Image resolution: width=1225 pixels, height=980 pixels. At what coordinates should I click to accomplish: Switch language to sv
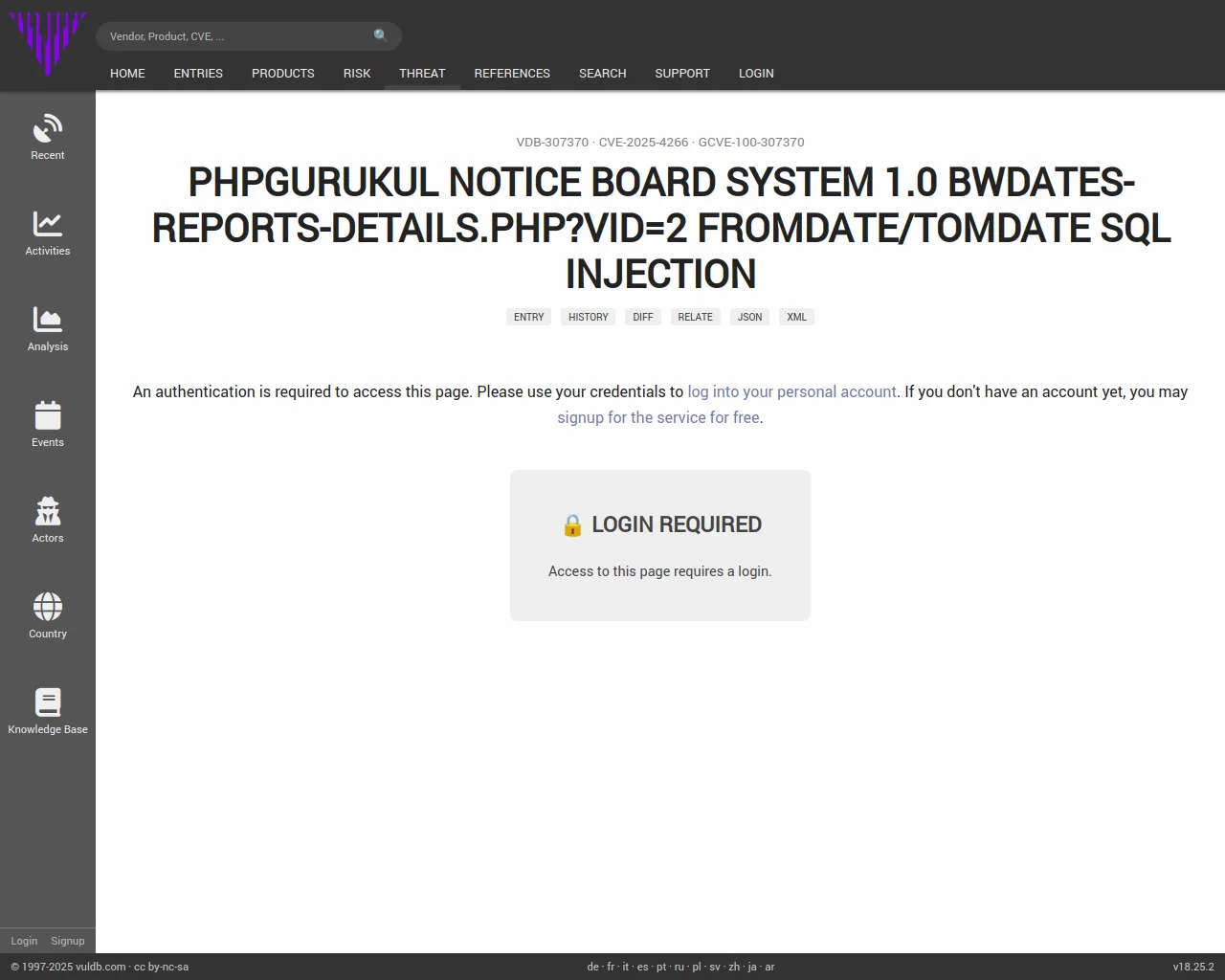(x=715, y=967)
